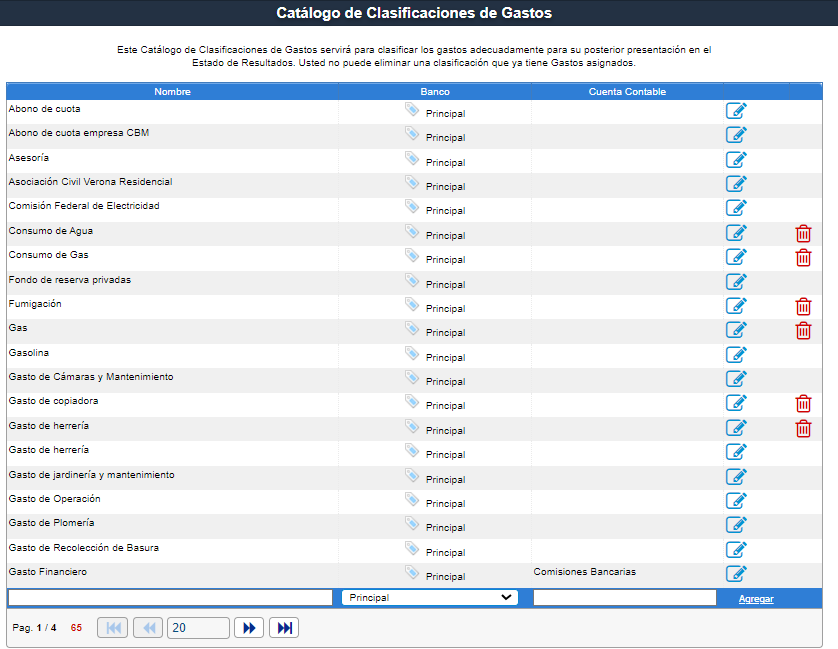Sort by Nombre column header
Image resolution: width=838 pixels, height=649 pixels.
[x=172, y=92]
